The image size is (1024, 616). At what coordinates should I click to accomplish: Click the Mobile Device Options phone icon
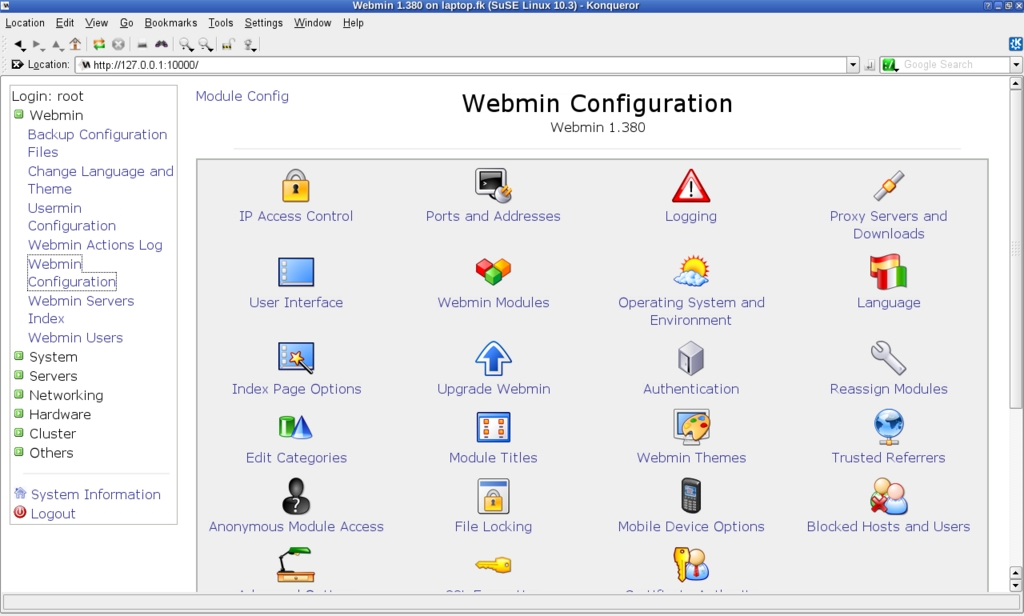tap(691, 496)
